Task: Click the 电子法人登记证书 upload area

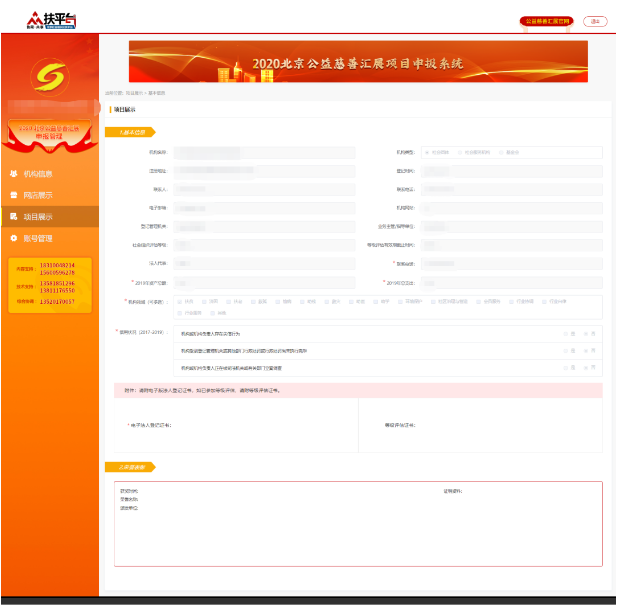Action: 236,425
